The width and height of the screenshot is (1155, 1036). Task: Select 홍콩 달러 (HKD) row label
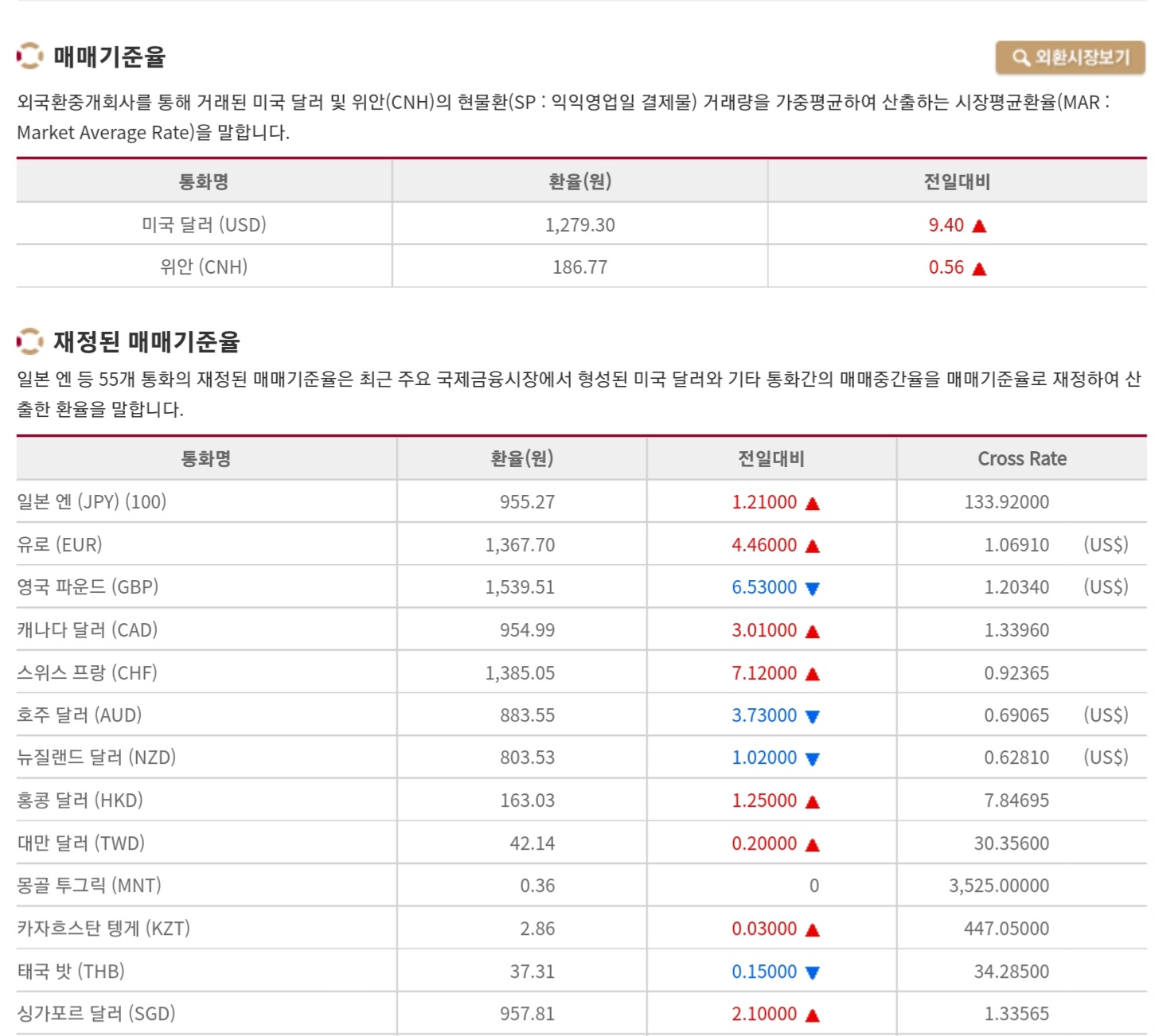point(80,800)
